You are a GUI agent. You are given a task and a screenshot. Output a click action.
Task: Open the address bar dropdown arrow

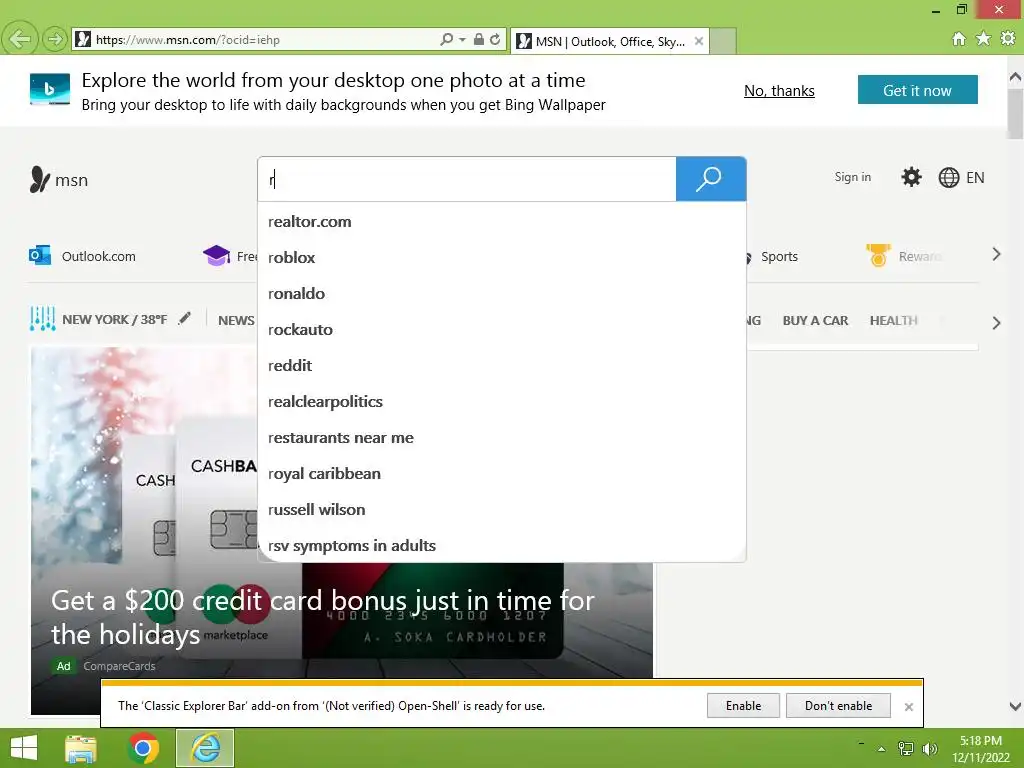click(462, 40)
